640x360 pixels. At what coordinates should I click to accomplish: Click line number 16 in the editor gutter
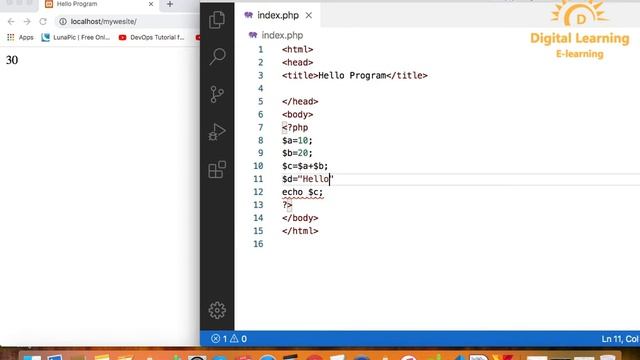(x=258, y=244)
